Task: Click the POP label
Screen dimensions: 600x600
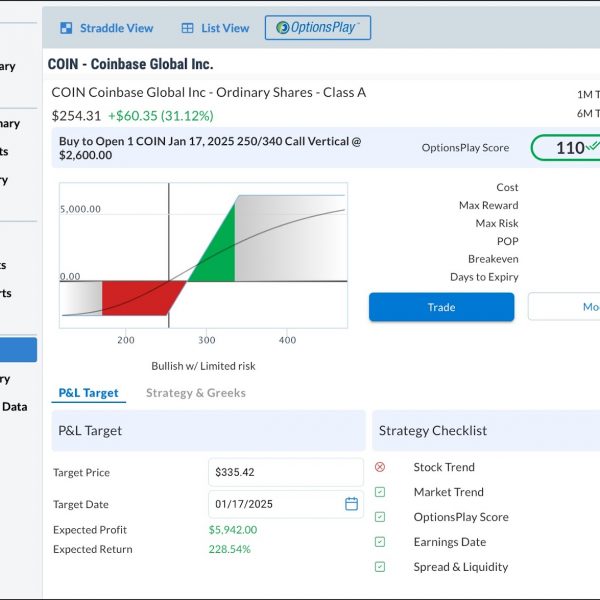Action: [507, 241]
